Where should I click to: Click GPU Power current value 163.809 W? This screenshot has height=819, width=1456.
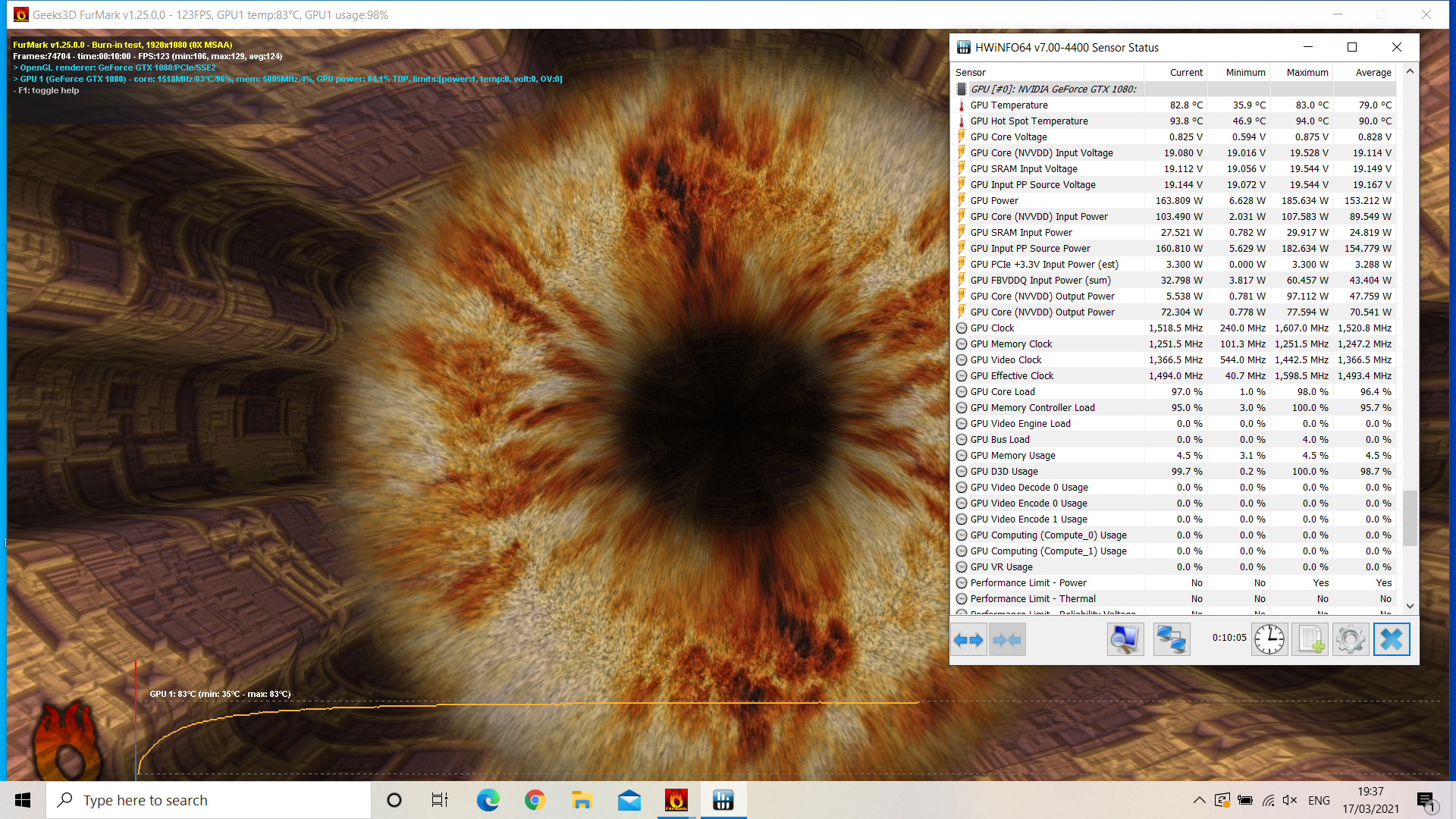1179,201
